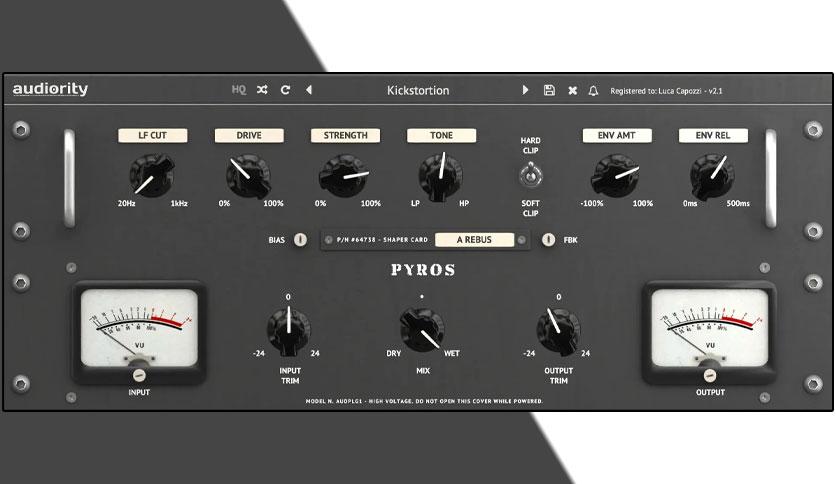Click the TONE label
The image size is (836, 484).
tap(441, 135)
